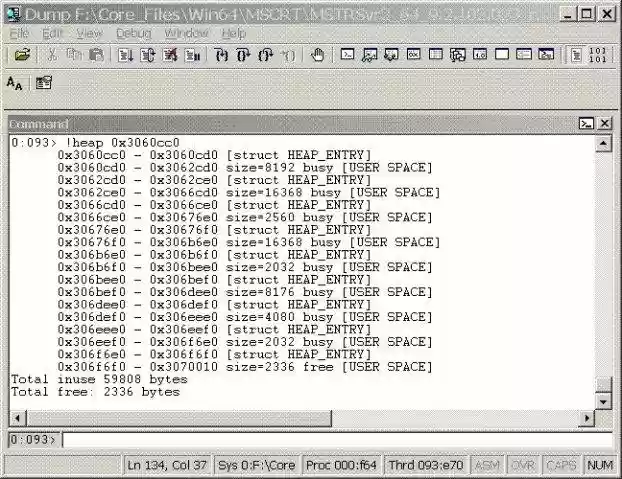Close the Command pane

tap(605, 124)
